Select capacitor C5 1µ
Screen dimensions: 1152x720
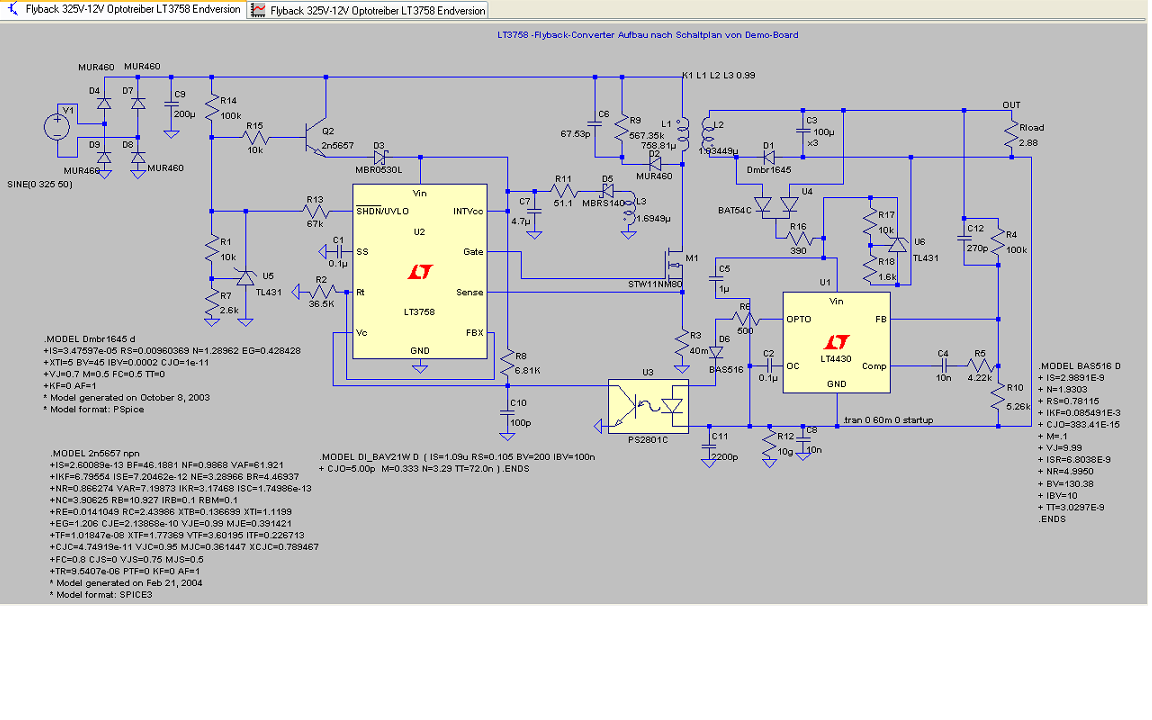[x=716, y=279]
